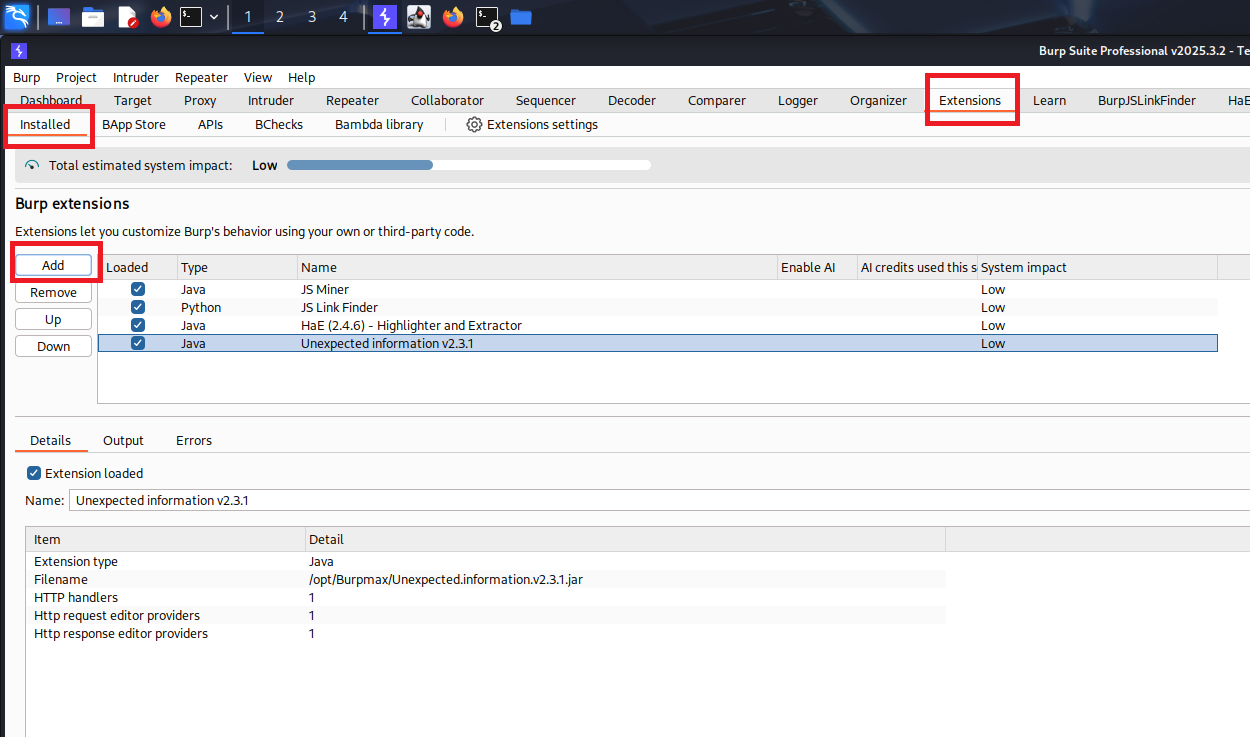The image size is (1250, 737).
Task: Uncheck the Loaded checkbox for JS Miner
Action: tap(138, 290)
